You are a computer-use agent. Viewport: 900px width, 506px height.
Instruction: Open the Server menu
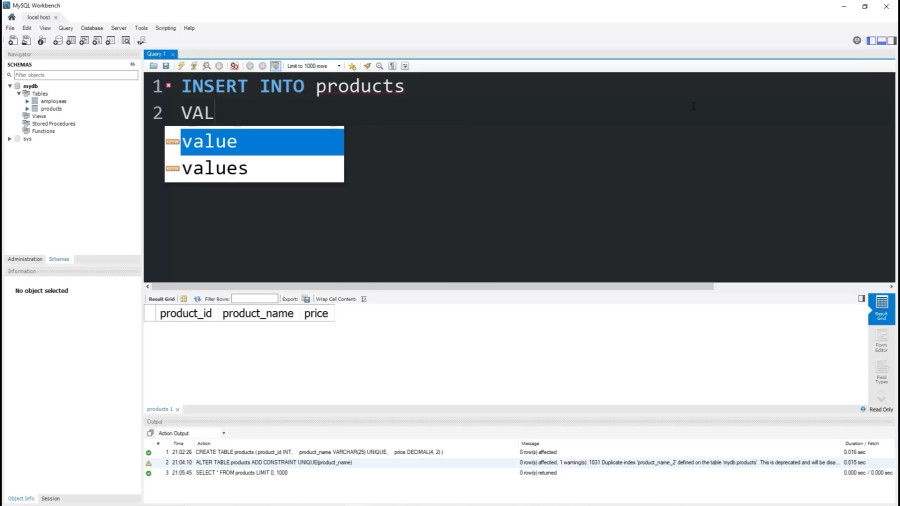(118, 28)
